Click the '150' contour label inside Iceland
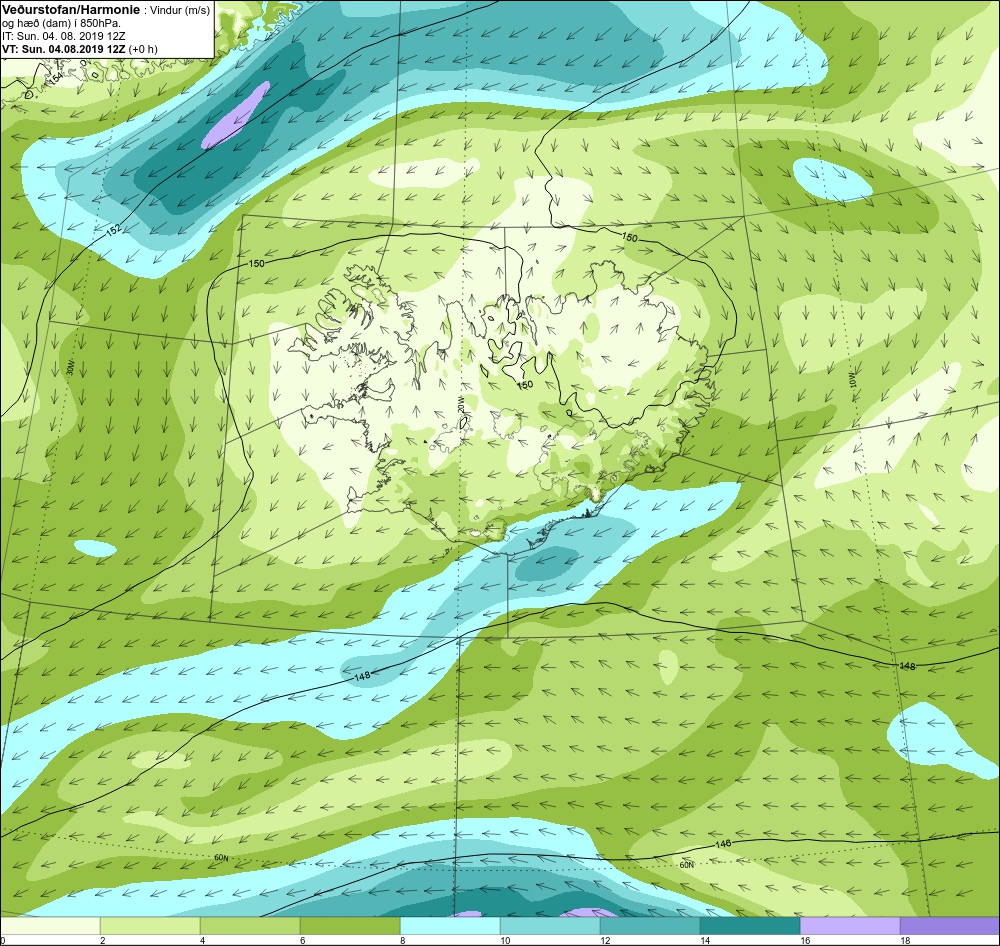This screenshot has width=1000, height=946. pyautogui.click(x=524, y=385)
